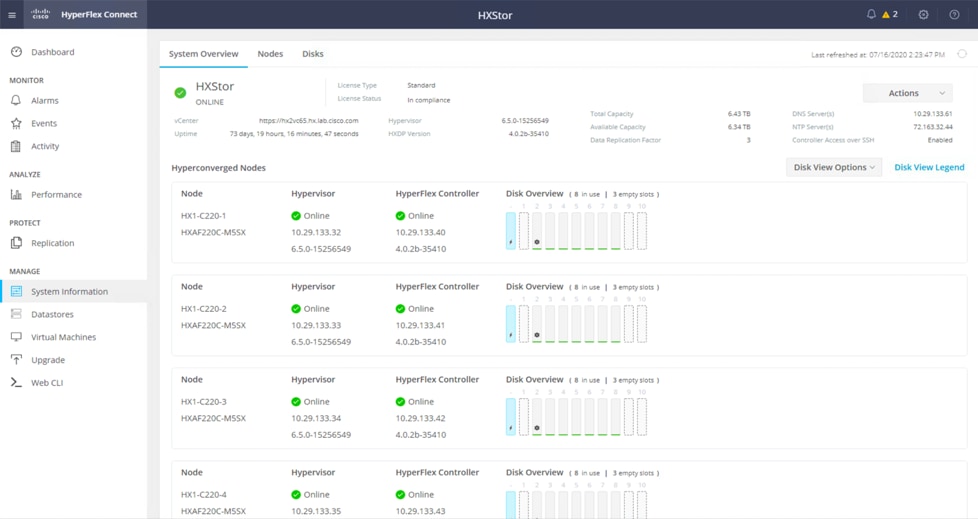Click the System Information icon
Image resolution: width=978 pixels, height=519 pixels.
(x=16, y=291)
